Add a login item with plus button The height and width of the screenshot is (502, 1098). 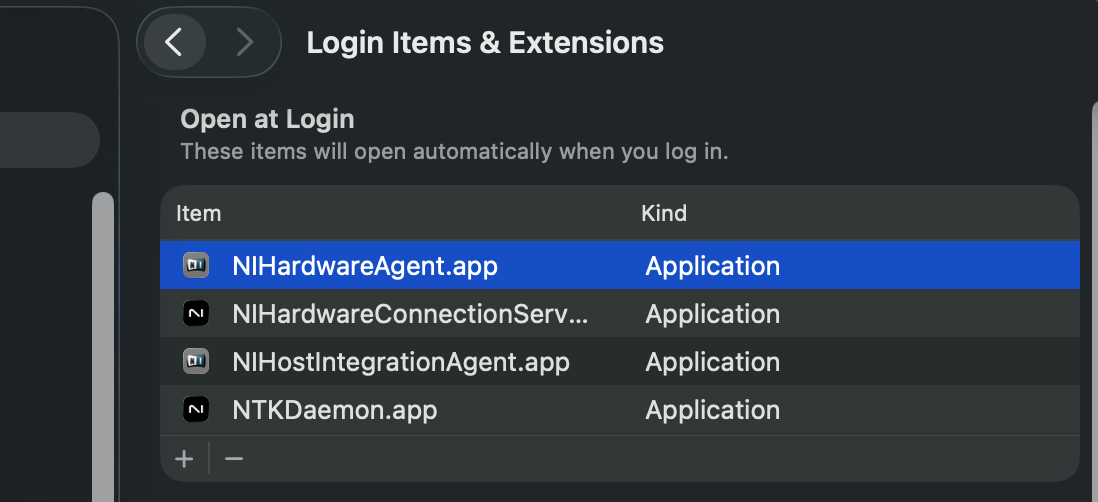[x=184, y=459]
